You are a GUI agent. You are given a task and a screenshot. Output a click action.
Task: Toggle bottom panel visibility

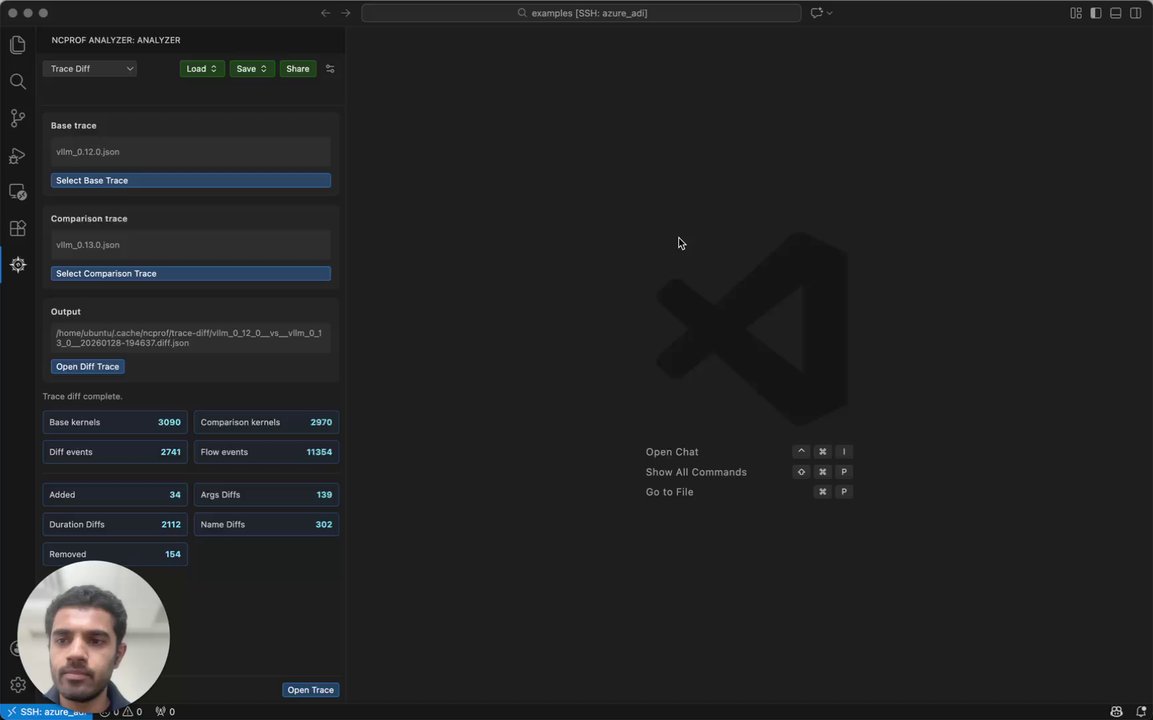pyautogui.click(x=1115, y=13)
